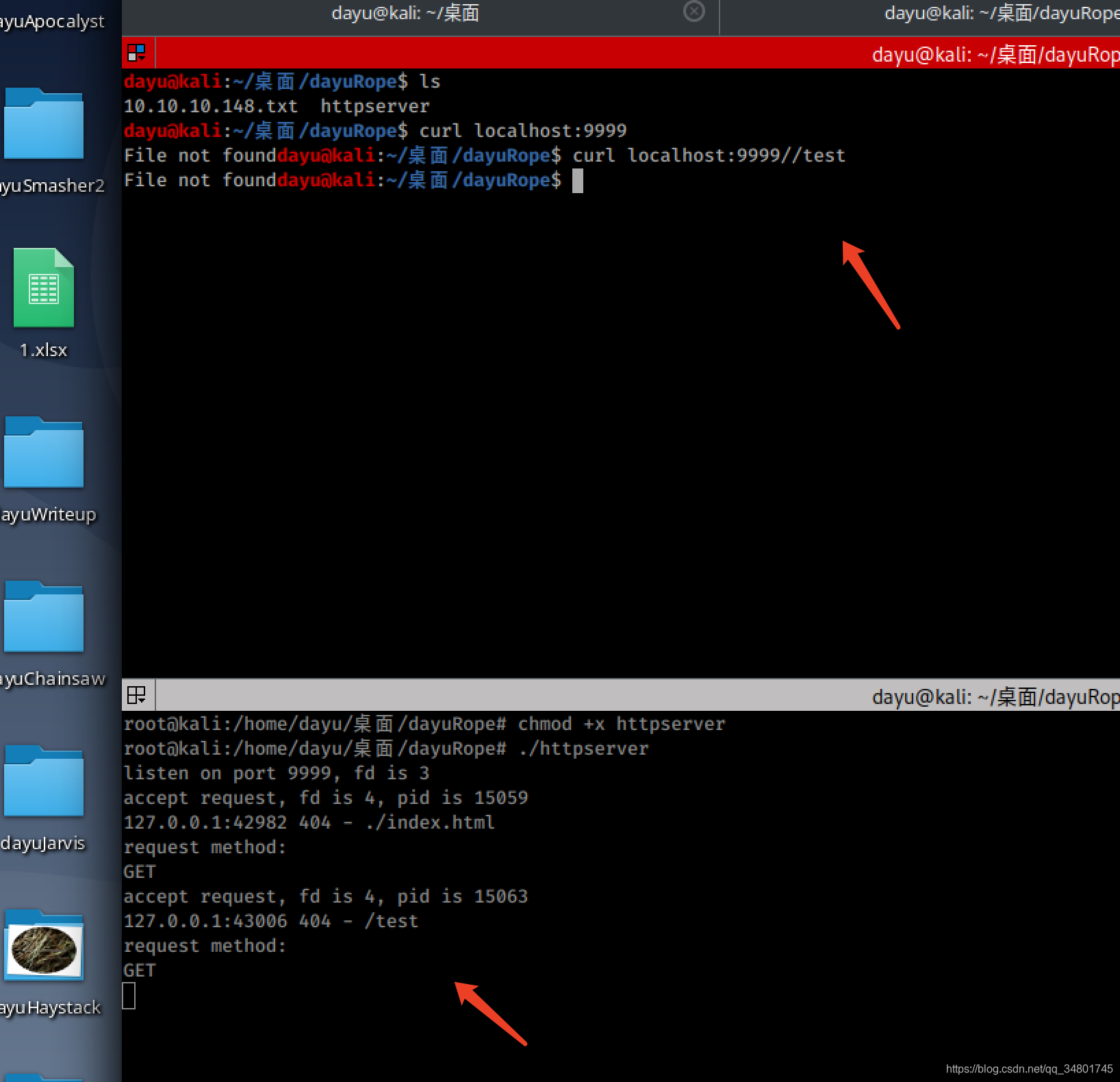Switch to the dayu@kali ~/桌面 tab
Image resolution: width=1120 pixels, height=1082 pixels.
[x=405, y=13]
